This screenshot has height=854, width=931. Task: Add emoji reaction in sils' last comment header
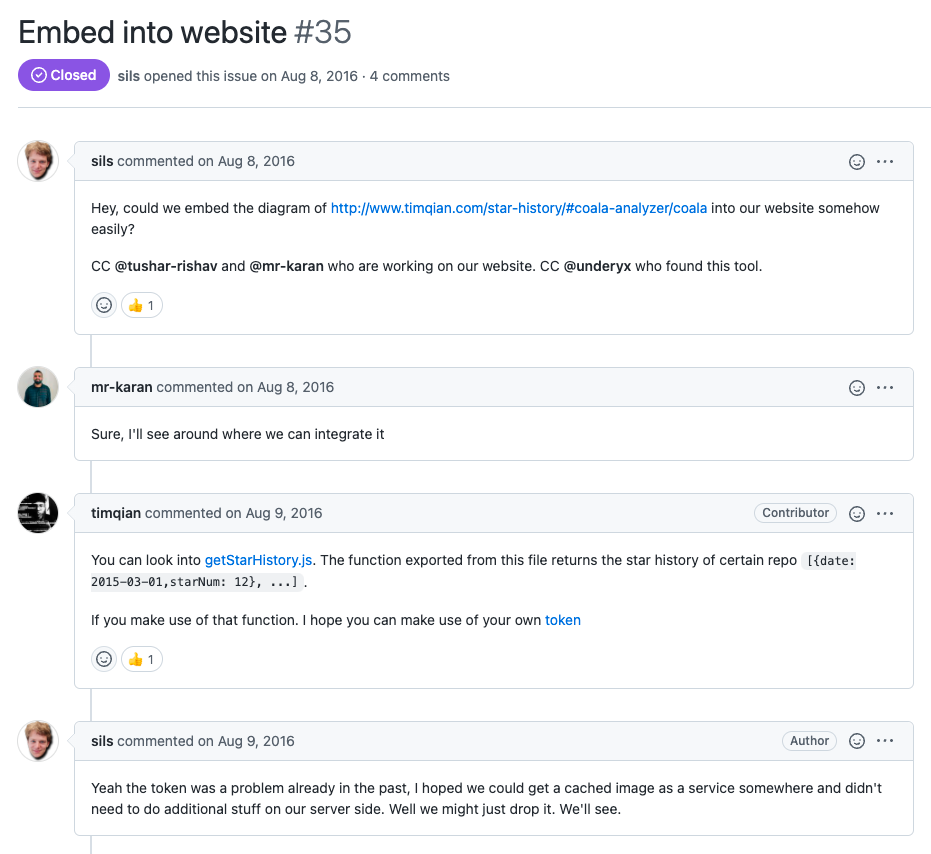pyautogui.click(x=856, y=742)
